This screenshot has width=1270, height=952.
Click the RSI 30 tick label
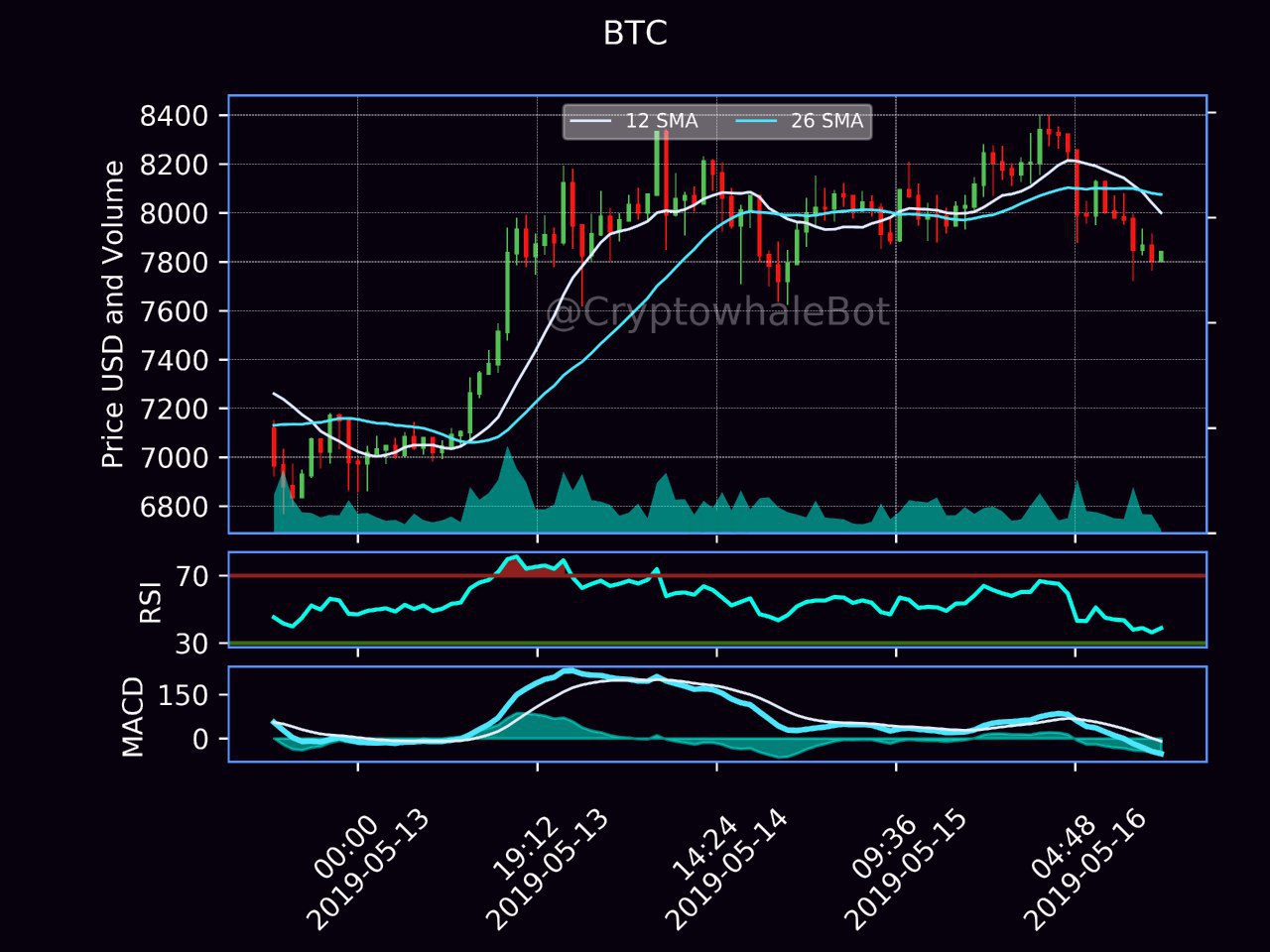click(191, 644)
